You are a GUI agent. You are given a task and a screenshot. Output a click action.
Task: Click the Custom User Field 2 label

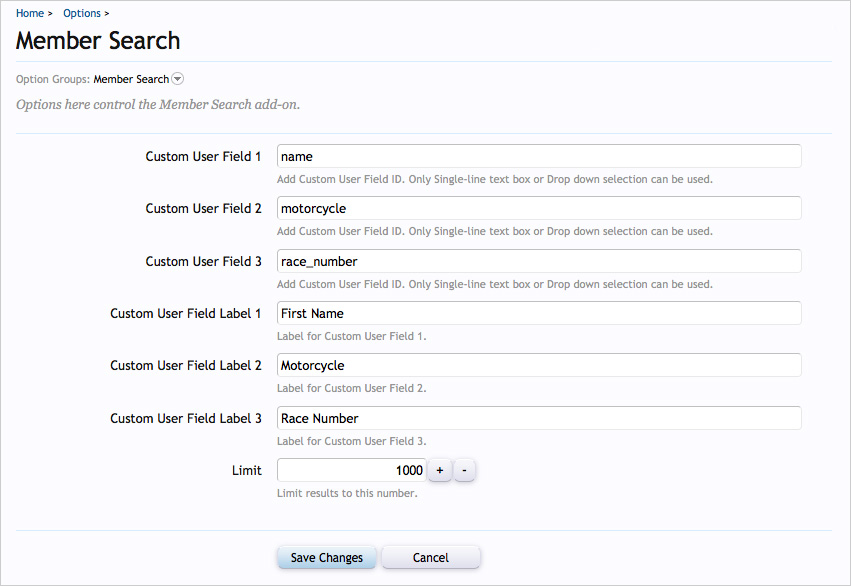pos(203,208)
